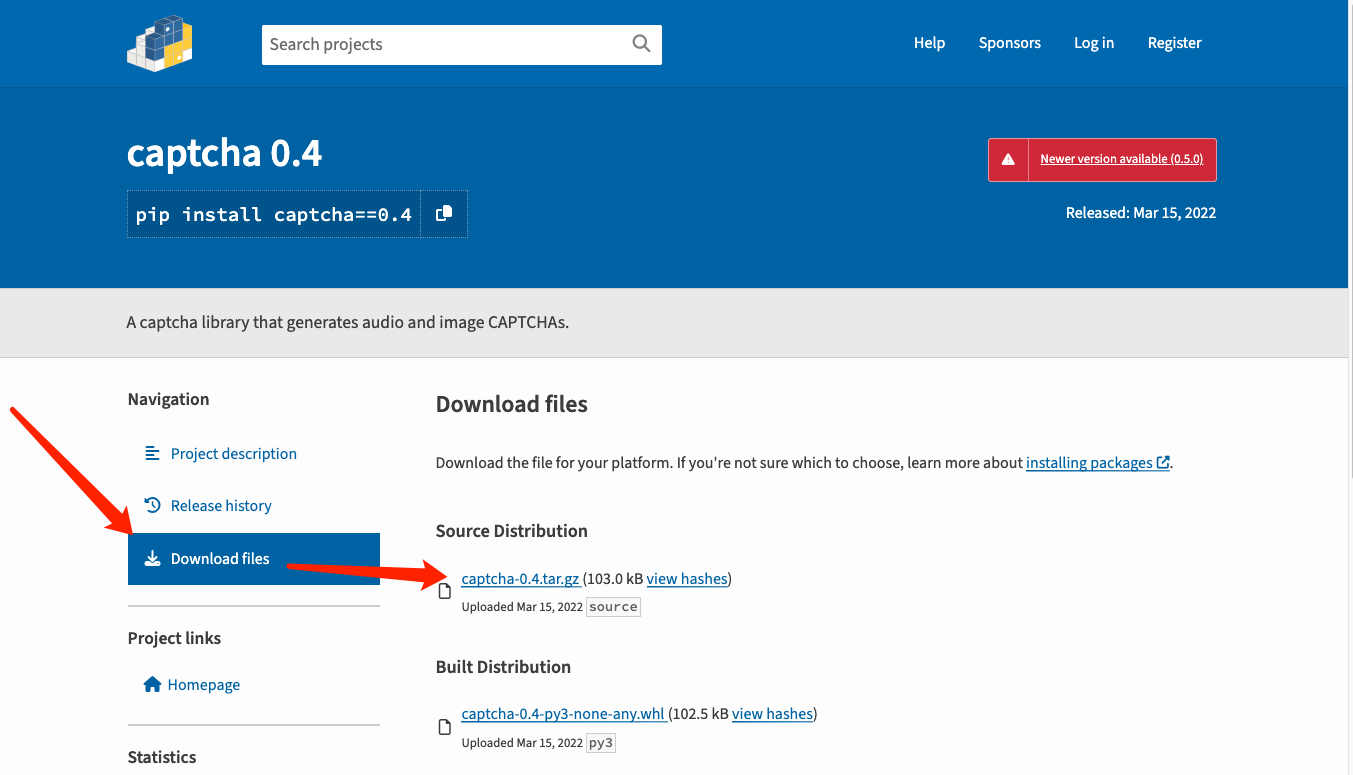The width and height of the screenshot is (1353, 775).
Task: Click the Project links heading
Action: pos(175,638)
